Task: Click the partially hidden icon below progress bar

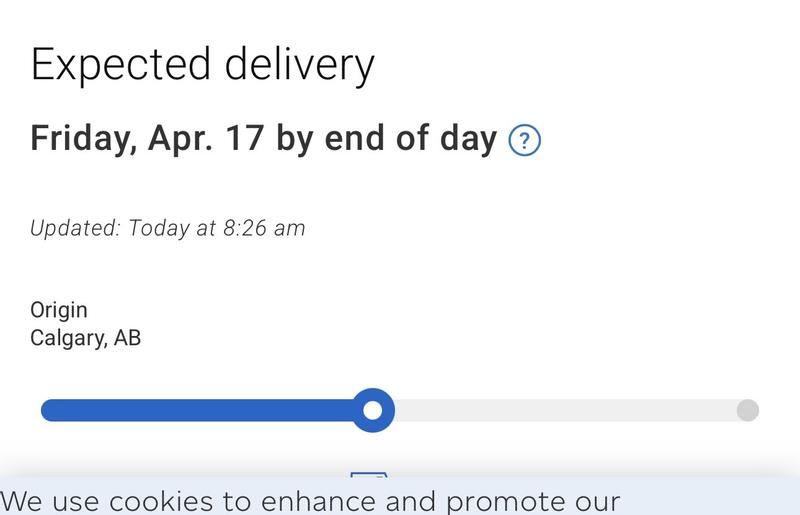Action: [x=368, y=474]
